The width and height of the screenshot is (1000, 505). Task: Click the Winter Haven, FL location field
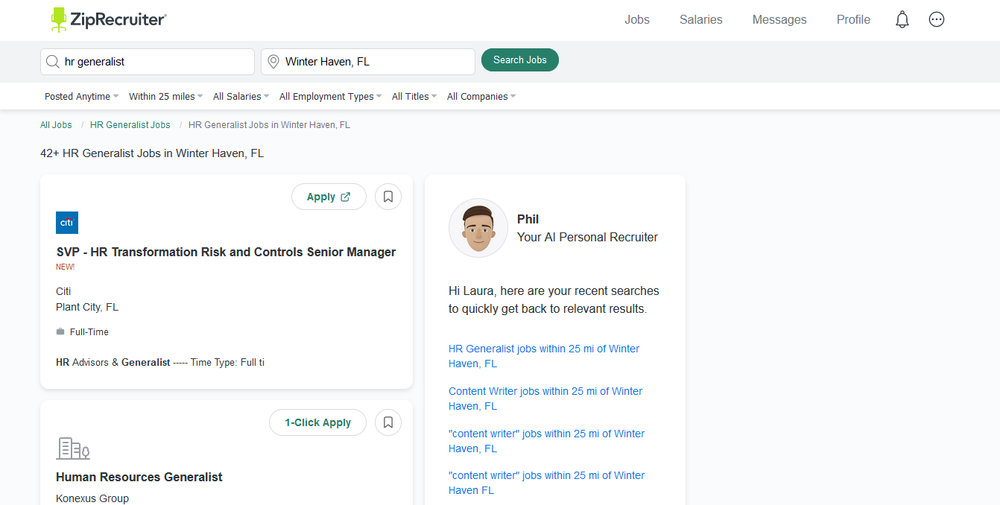click(368, 62)
